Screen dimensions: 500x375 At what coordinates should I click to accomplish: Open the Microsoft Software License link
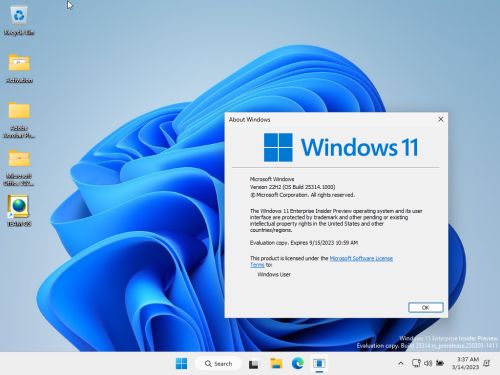[361, 258]
